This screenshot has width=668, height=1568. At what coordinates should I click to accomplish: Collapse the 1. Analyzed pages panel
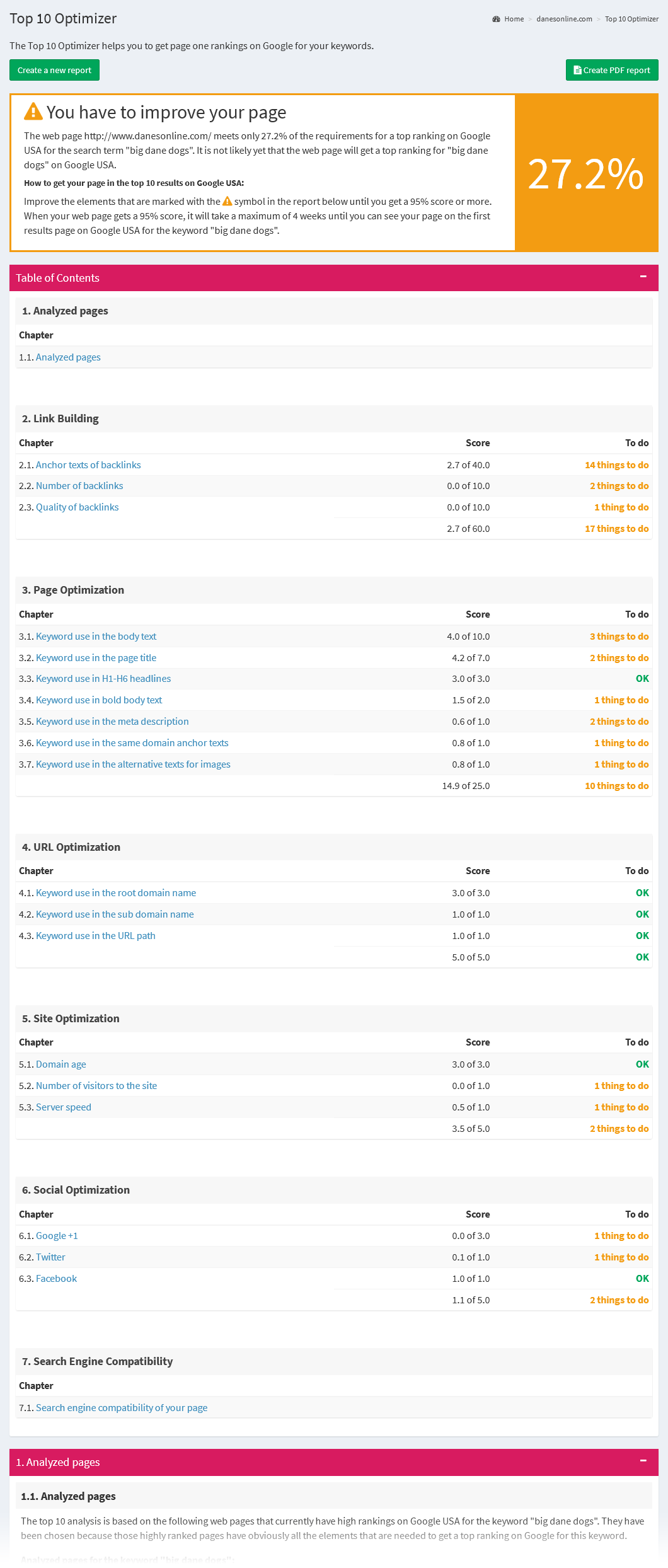click(643, 1461)
